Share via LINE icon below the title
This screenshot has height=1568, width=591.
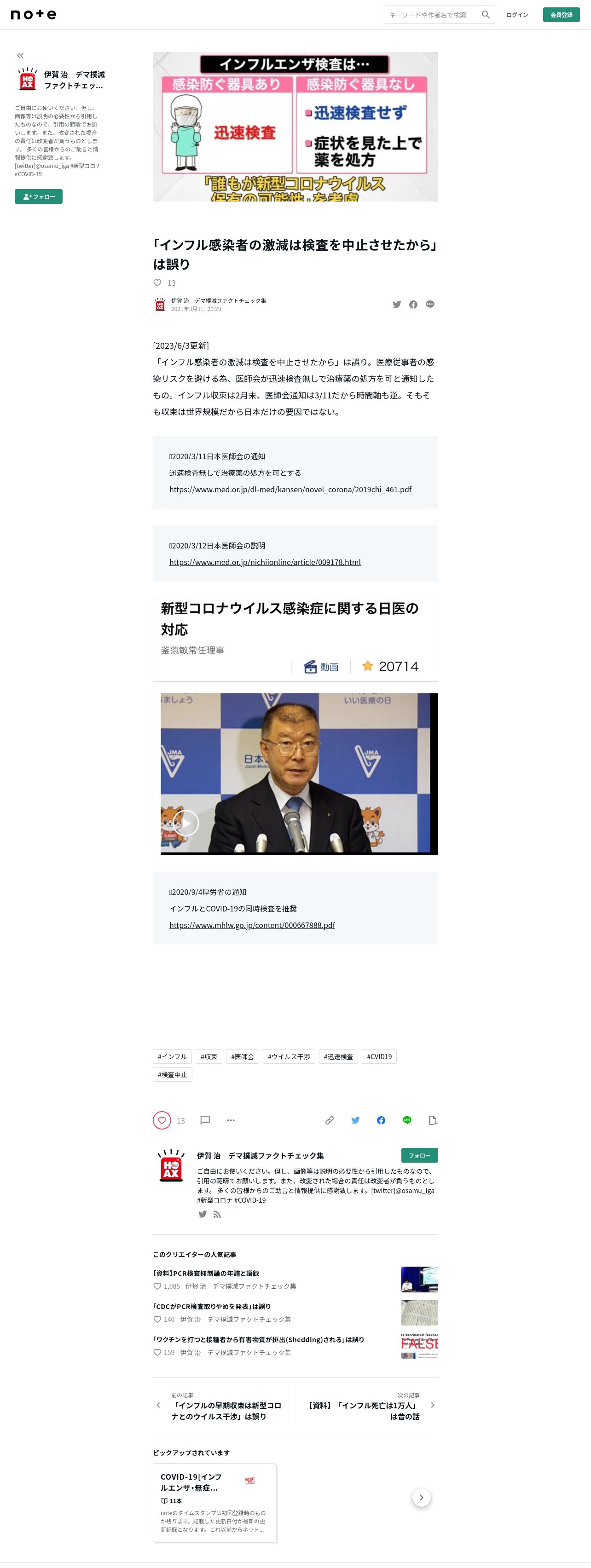(430, 304)
